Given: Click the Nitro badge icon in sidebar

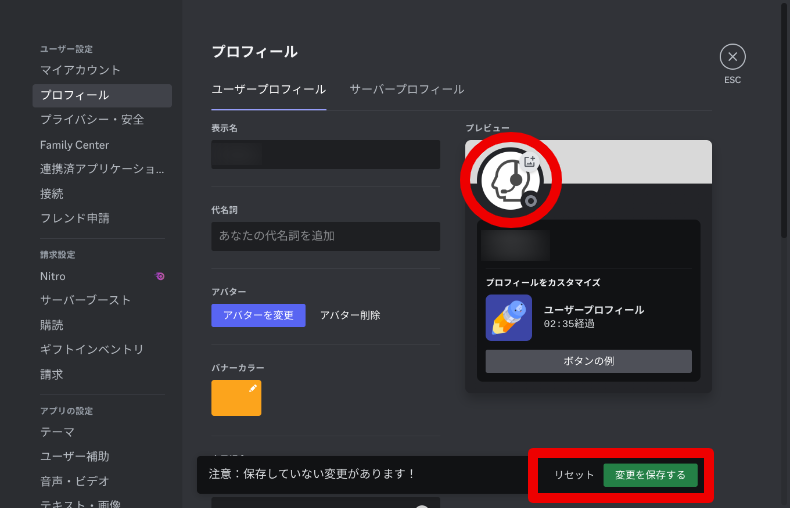Looking at the screenshot, I should pos(160,276).
